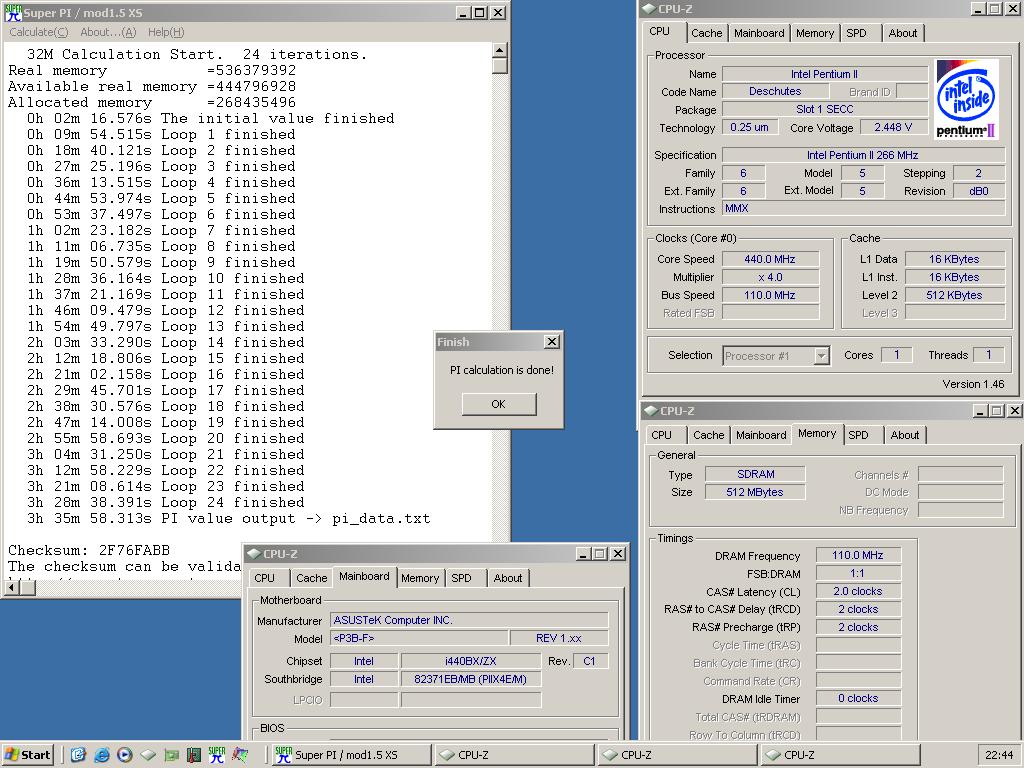Open the Windows Start menu
The width and height of the screenshot is (1024, 768).
[x=28, y=755]
